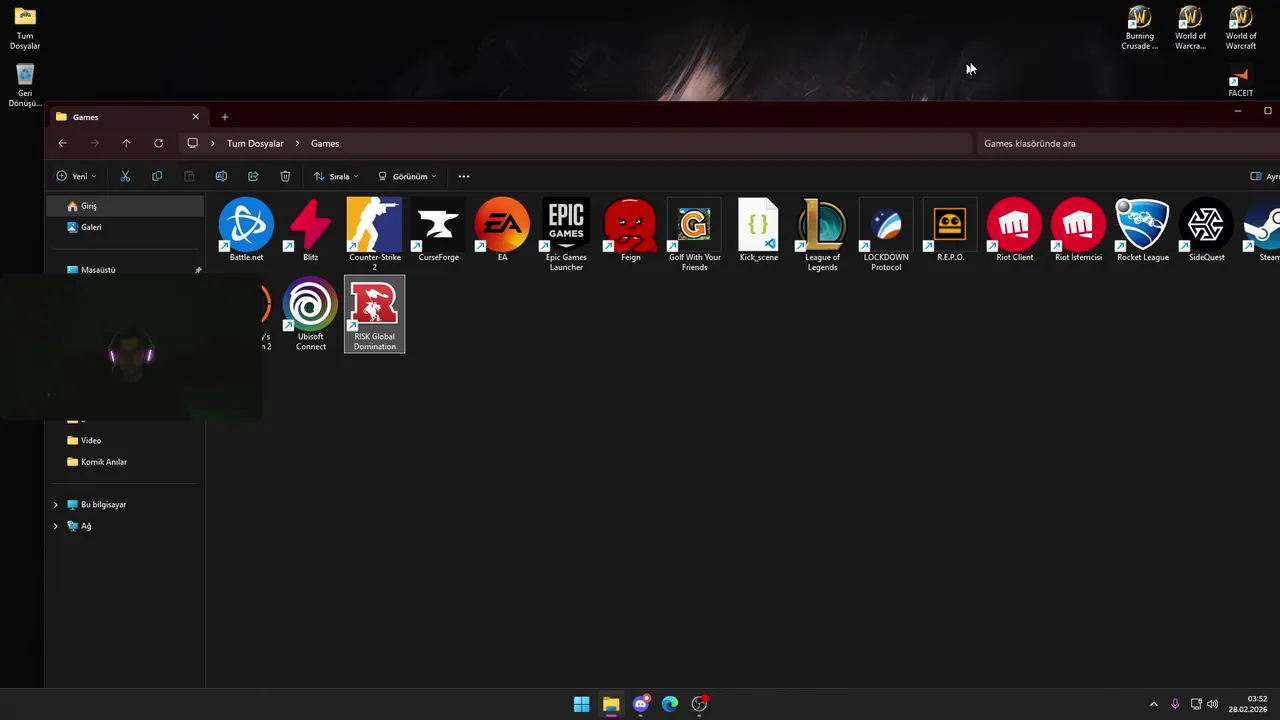1280x720 pixels.
Task: Open OBS Studio from the taskbar
Action: coord(700,704)
